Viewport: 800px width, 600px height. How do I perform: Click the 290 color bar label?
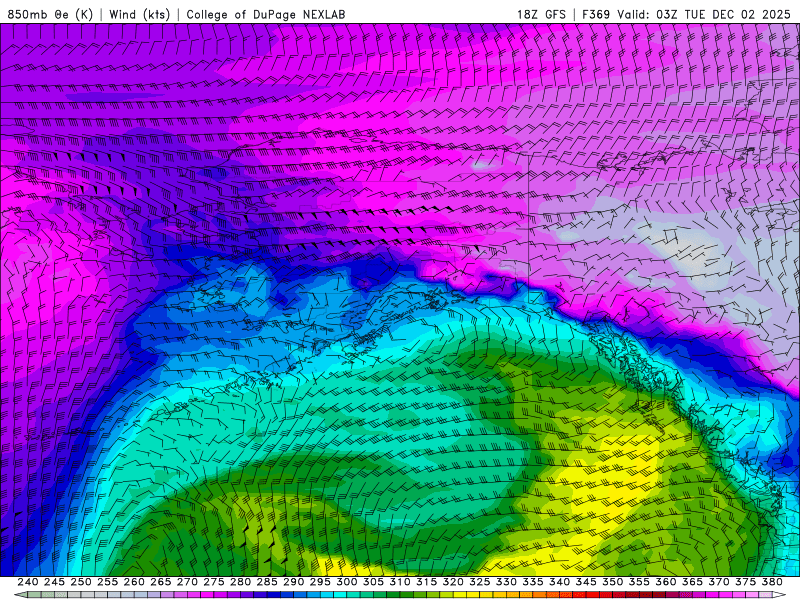293,582
